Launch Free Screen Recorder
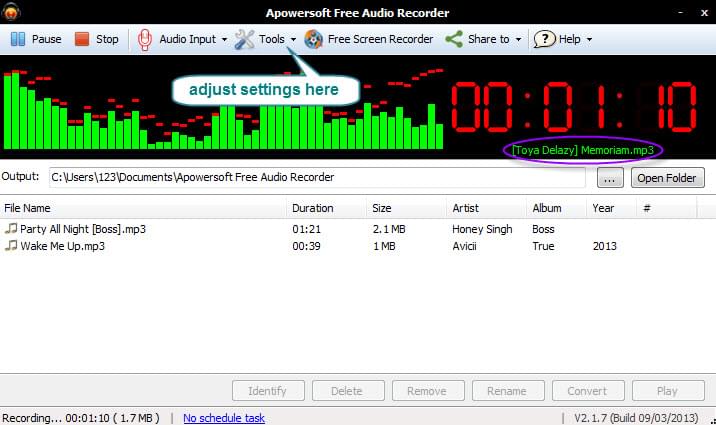Screen dimensions: 716x425 click(369, 39)
